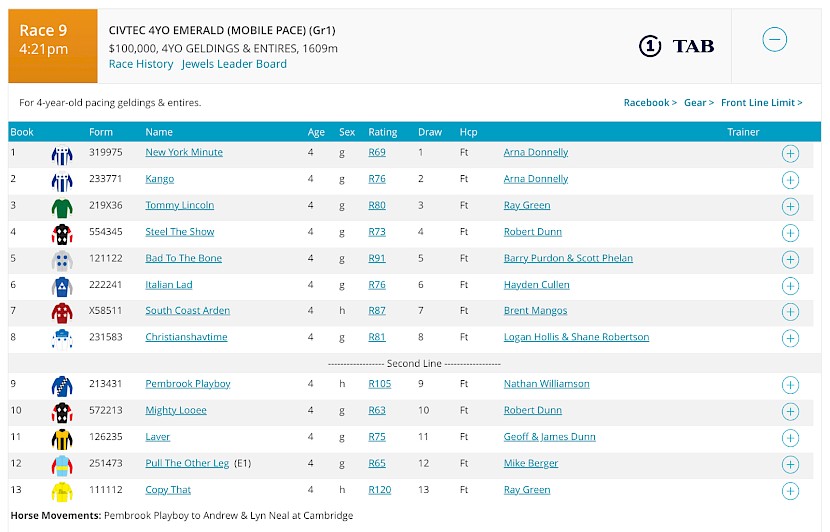This screenshot has height=532, width=830.
Task: Click Bad To The Bone silks icon
Action: coord(62,259)
